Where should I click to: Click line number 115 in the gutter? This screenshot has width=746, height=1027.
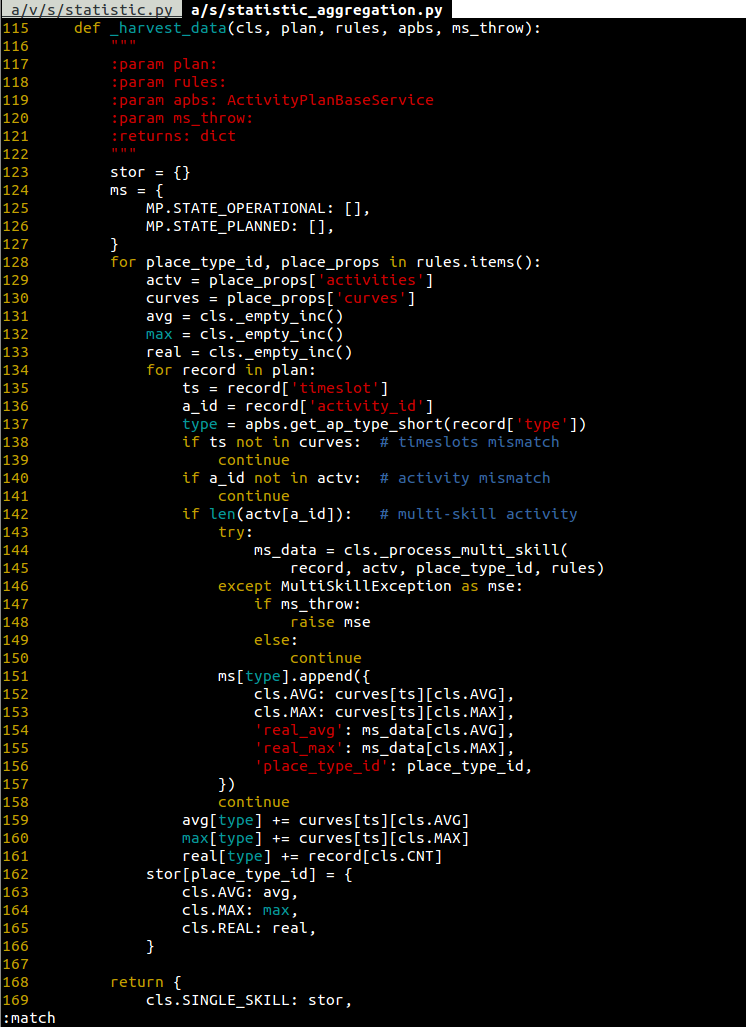click(x=16, y=27)
